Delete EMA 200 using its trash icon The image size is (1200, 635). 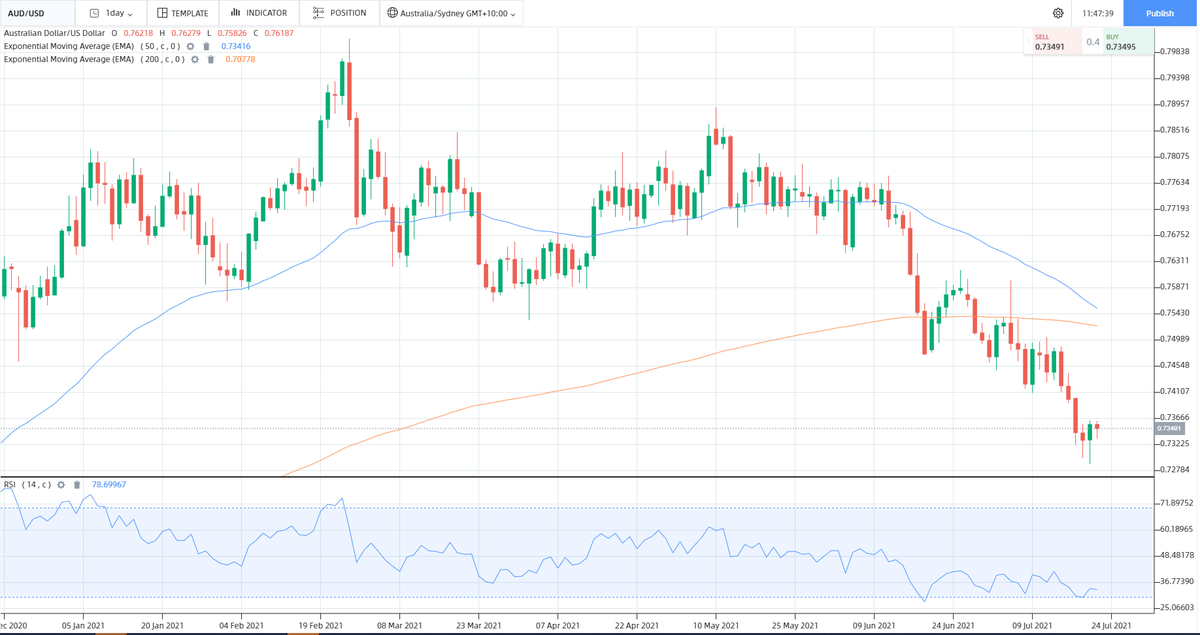[x=210, y=59]
